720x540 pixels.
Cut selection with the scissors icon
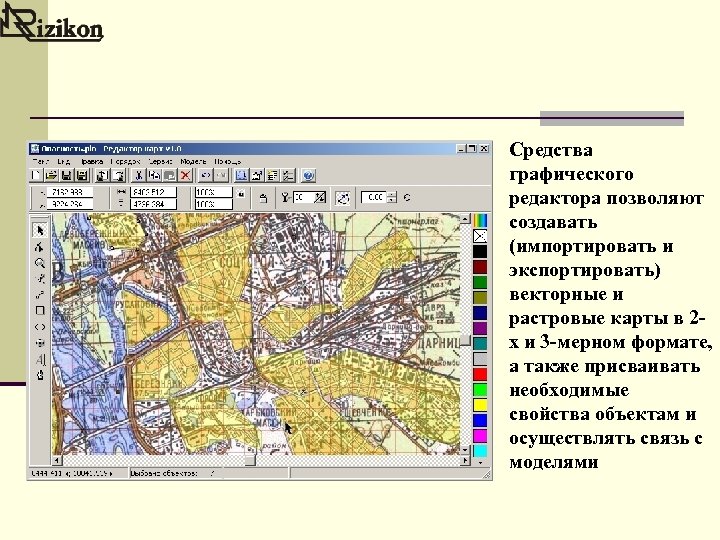pyautogui.click(x=138, y=175)
